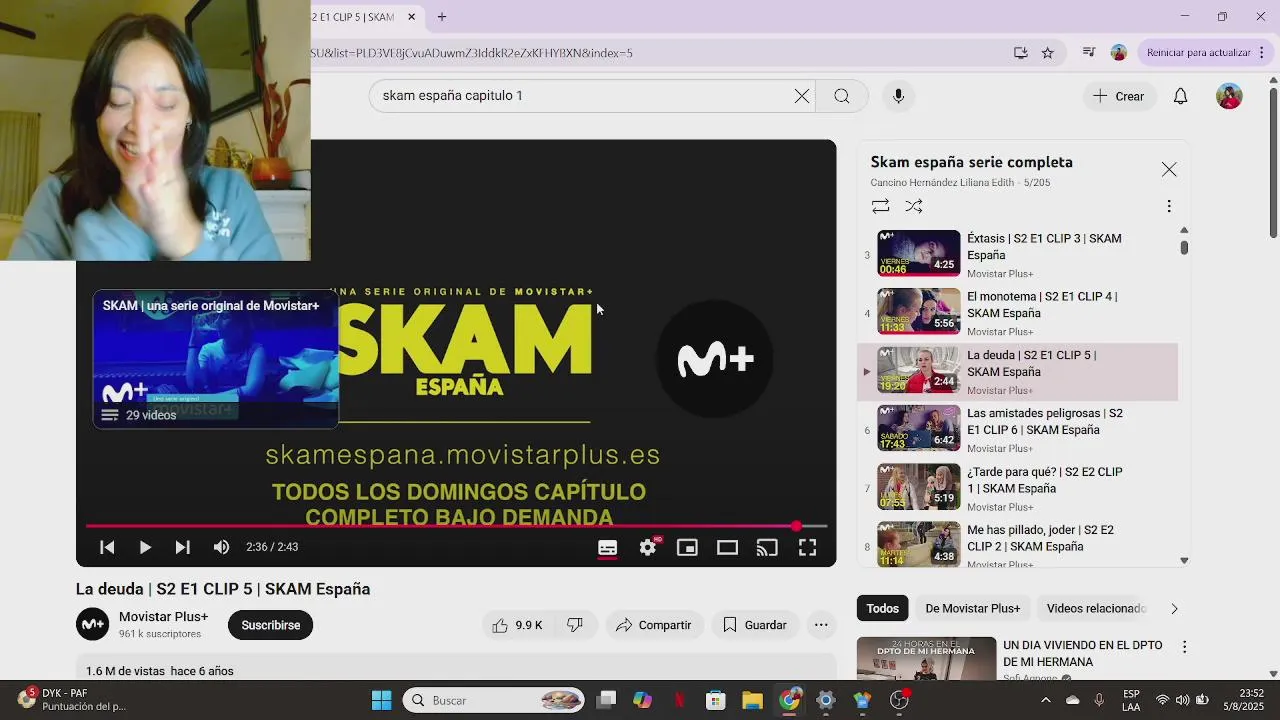
Task: Select the Todos filter chip
Action: click(x=882, y=608)
